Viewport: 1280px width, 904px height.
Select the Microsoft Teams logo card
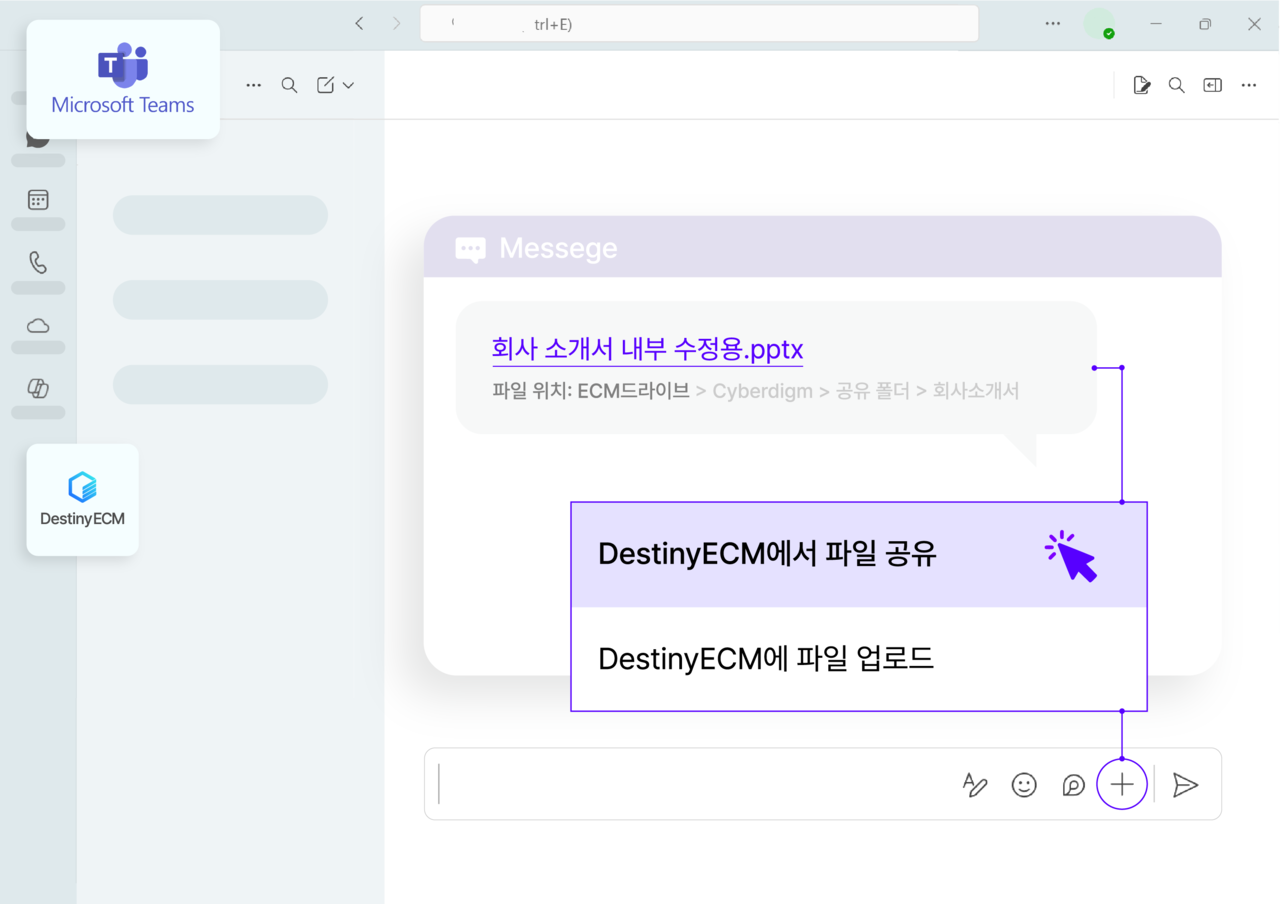[122, 78]
